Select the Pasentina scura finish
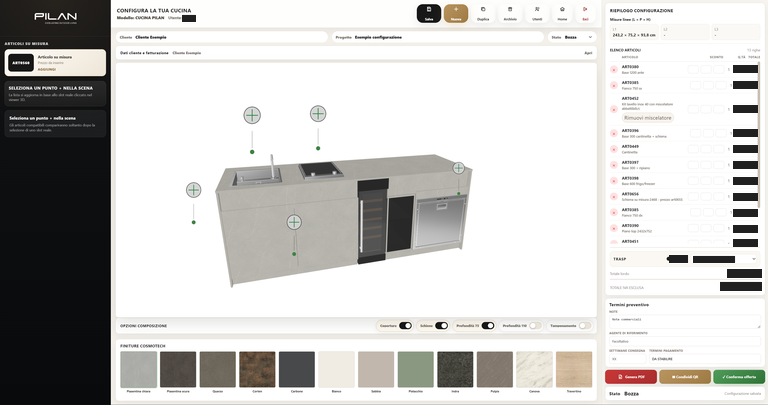The width and height of the screenshot is (768, 405). click(178, 369)
